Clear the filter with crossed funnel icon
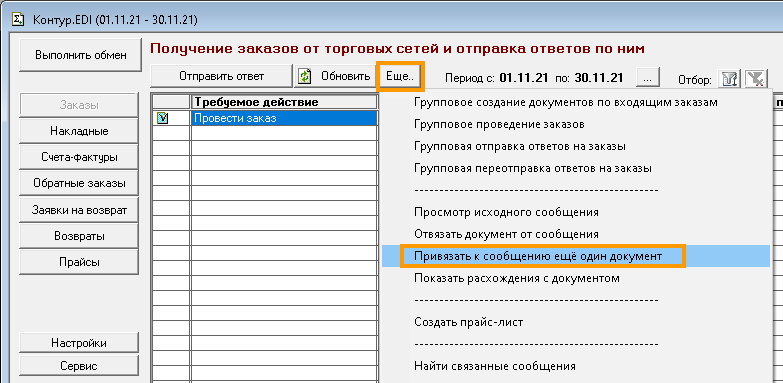The width and height of the screenshot is (783, 383). click(x=756, y=79)
